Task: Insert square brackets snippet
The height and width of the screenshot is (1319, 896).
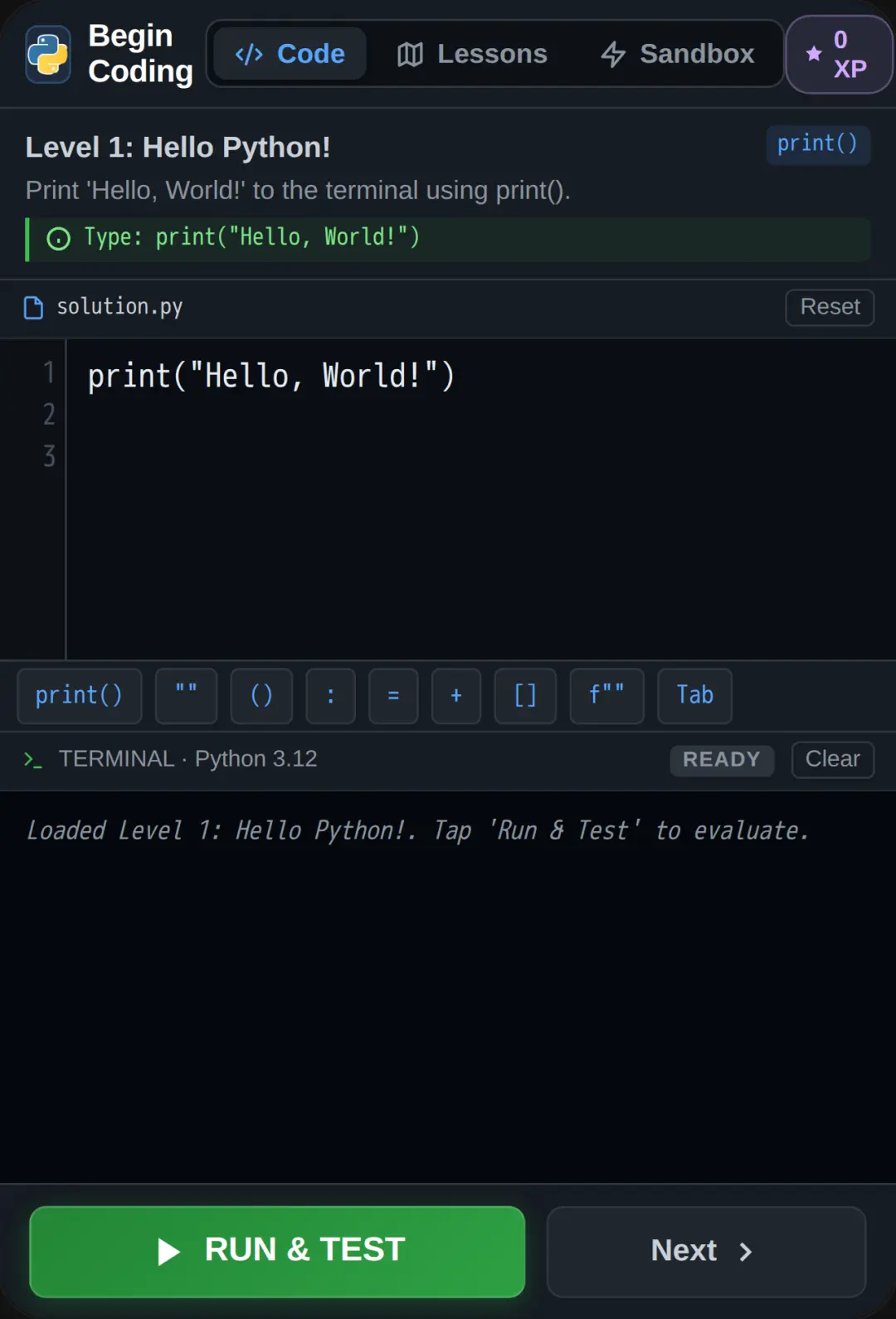Action: [525, 695]
